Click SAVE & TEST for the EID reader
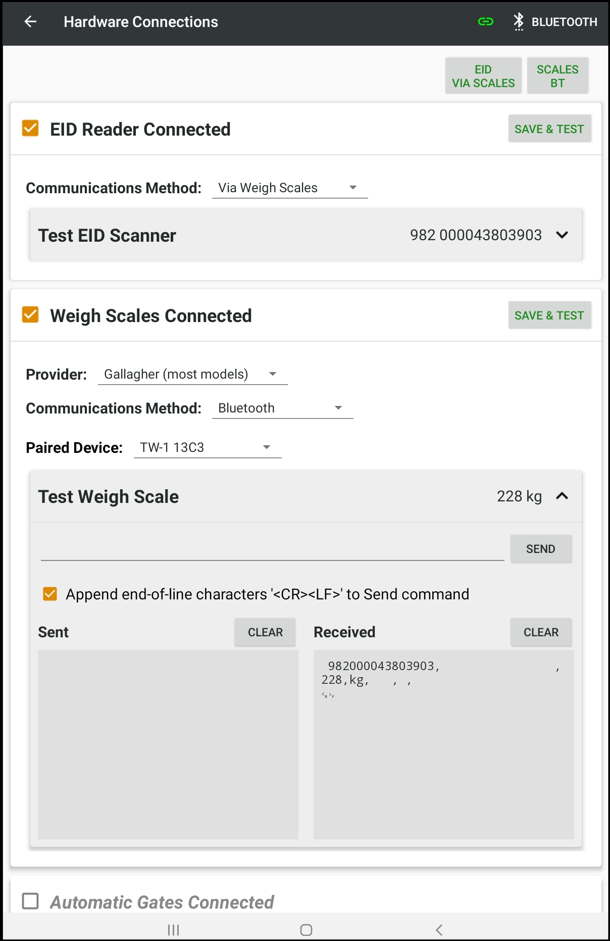610x941 pixels. pyautogui.click(x=549, y=128)
